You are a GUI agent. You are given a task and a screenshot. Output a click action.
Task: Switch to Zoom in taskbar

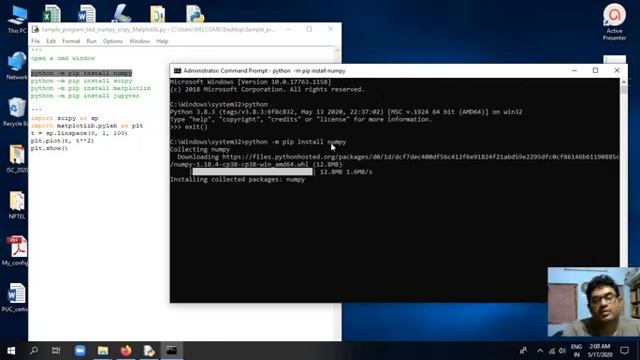pos(80,351)
